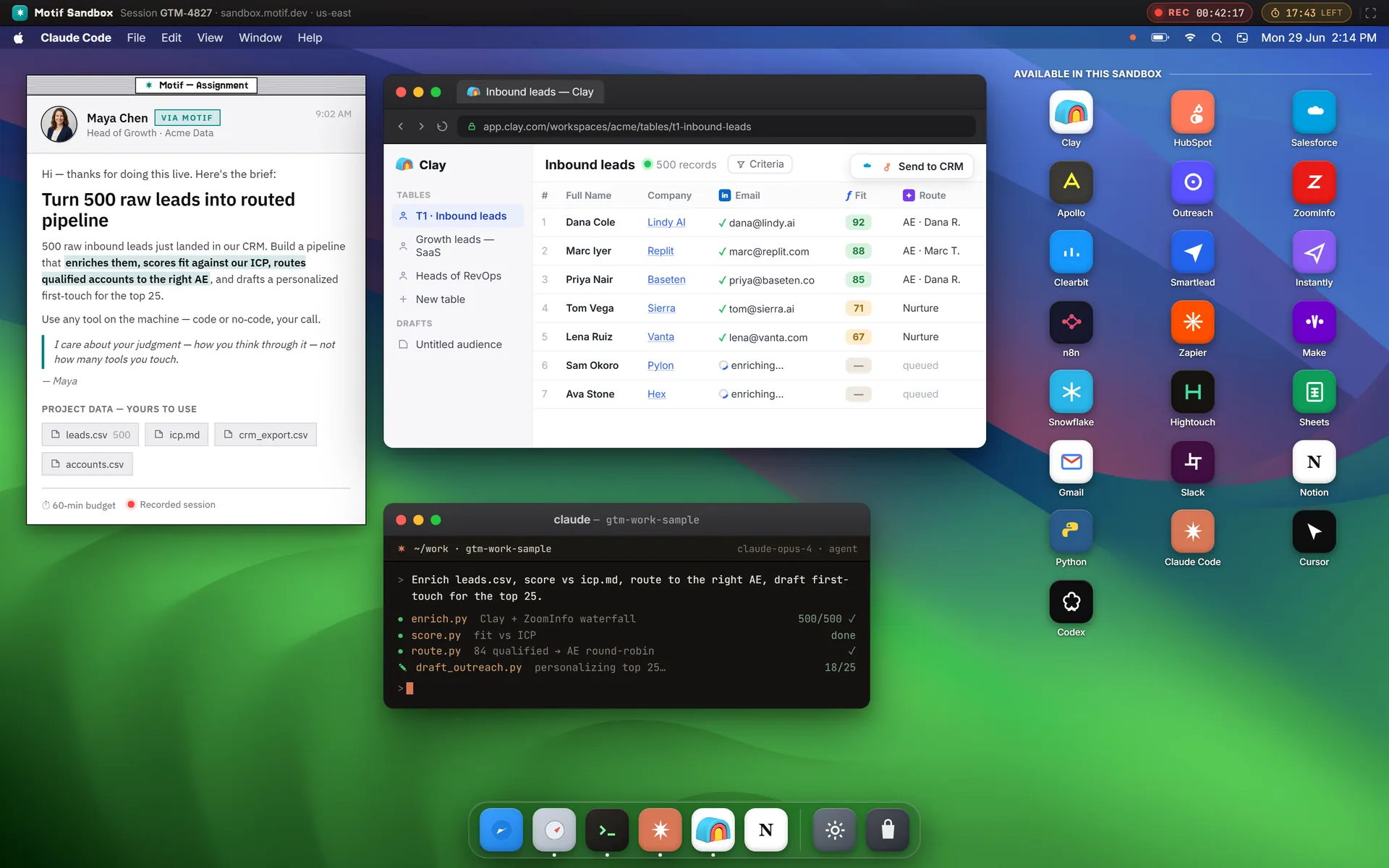Image resolution: width=1389 pixels, height=868 pixels.
Task: Open the Replit company link
Action: pyautogui.click(x=660, y=251)
